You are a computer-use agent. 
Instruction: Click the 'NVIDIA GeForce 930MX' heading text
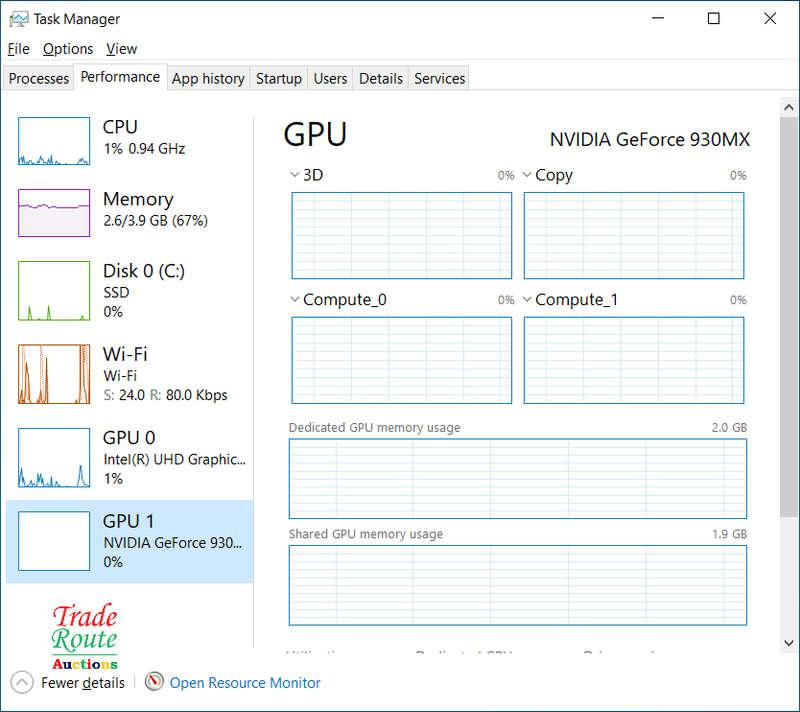coord(649,139)
